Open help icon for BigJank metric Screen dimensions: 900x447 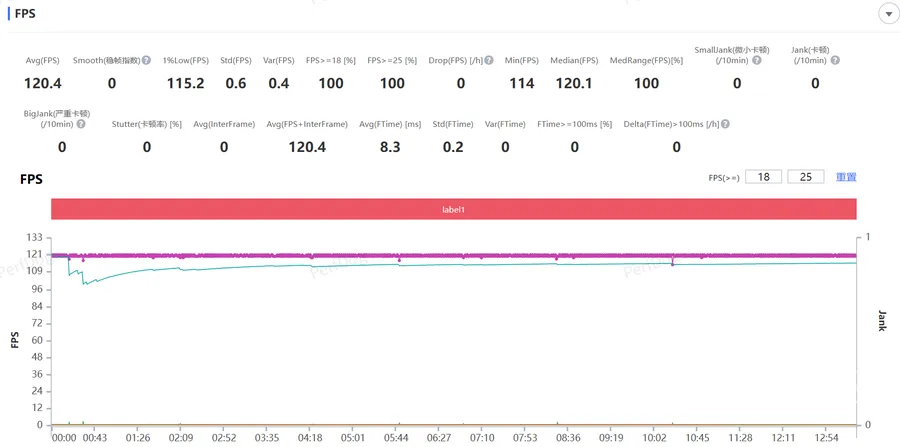(81, 124)
